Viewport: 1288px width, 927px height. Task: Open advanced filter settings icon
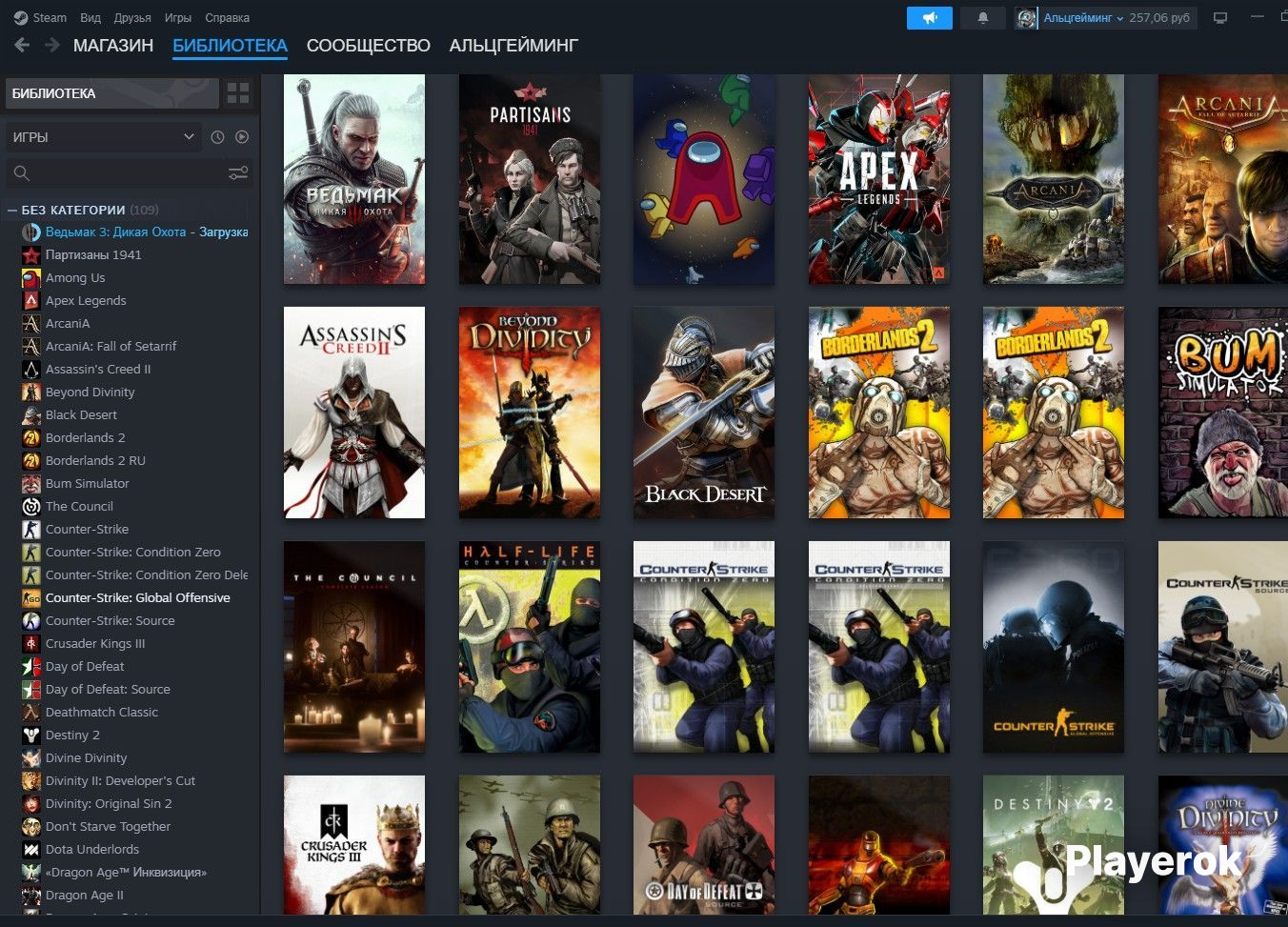tap(238, 173)
